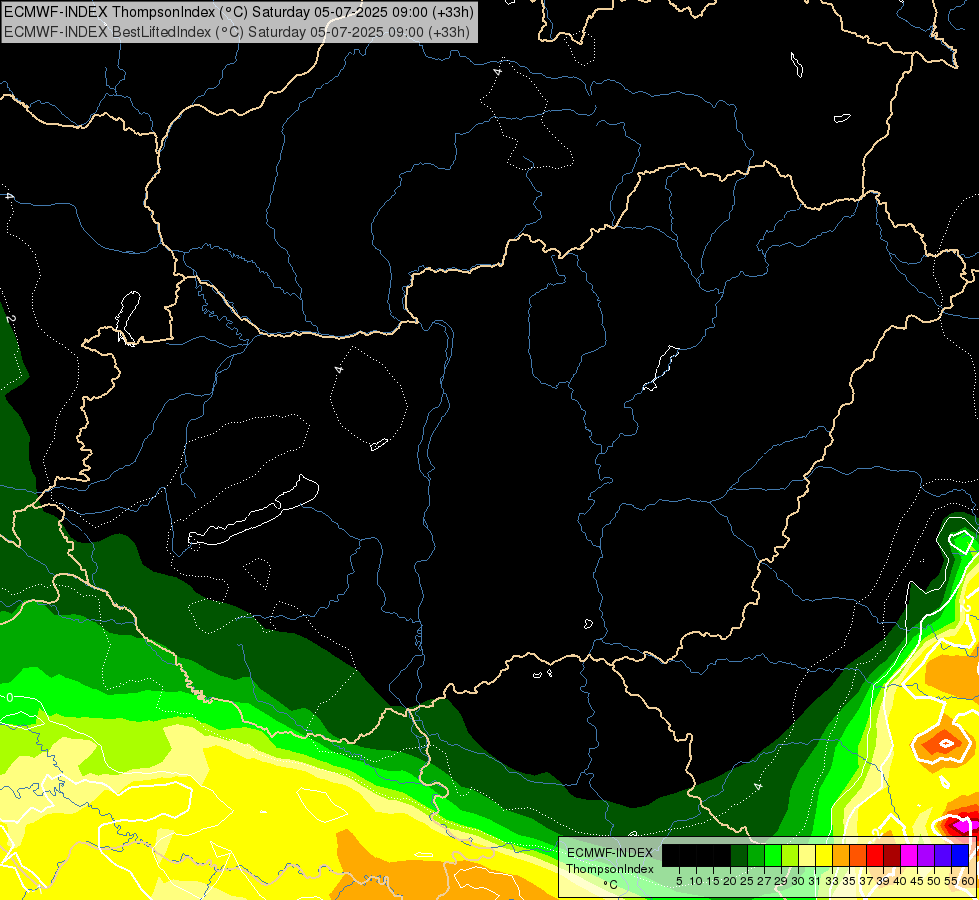Select the violet 50-55 legend swatch
This screenshot has width=979, height=900.
click(x=943, y=856)
